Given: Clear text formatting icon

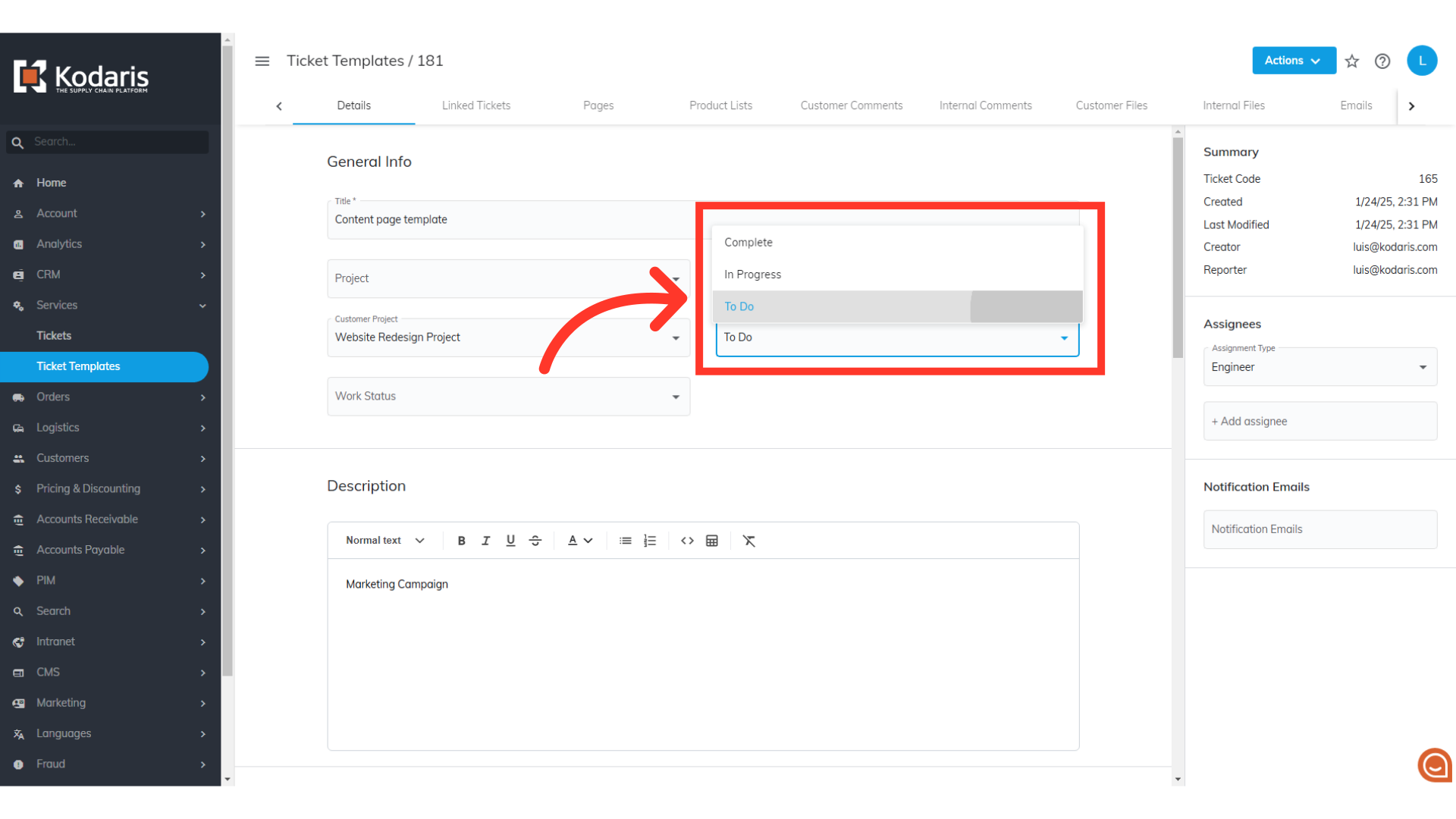Looking at the screenshot, I should (x=749, y=541).
